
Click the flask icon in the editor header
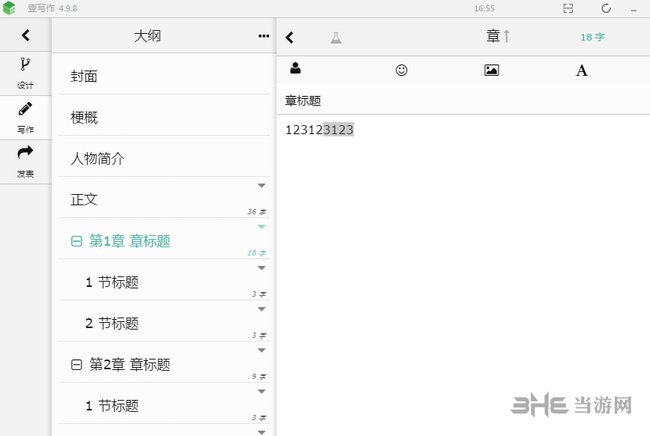point(336,38)
